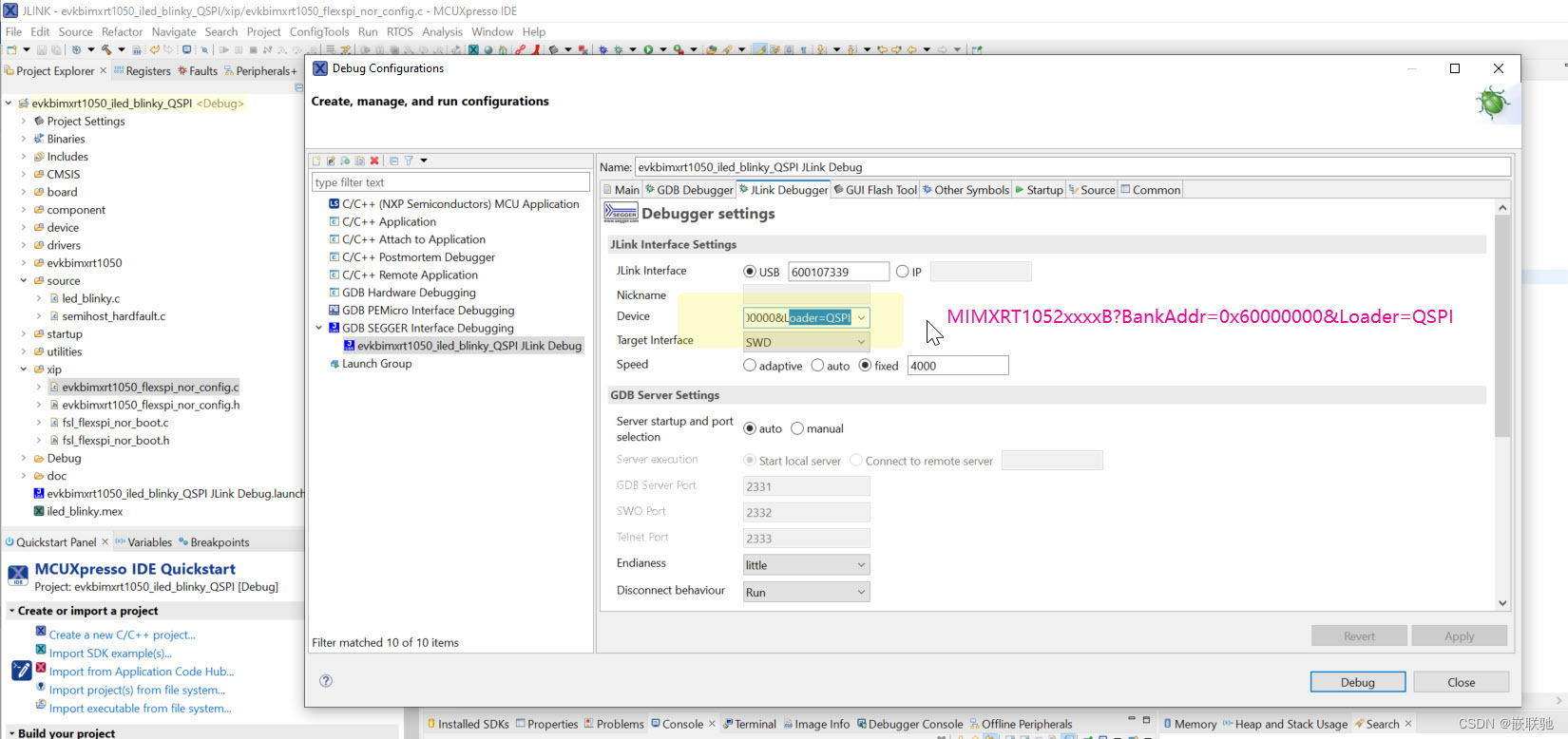Open the Disconnect behaviour Run dropdown
This screenshot has height=739, width=1568.
(x=806, y=592)
